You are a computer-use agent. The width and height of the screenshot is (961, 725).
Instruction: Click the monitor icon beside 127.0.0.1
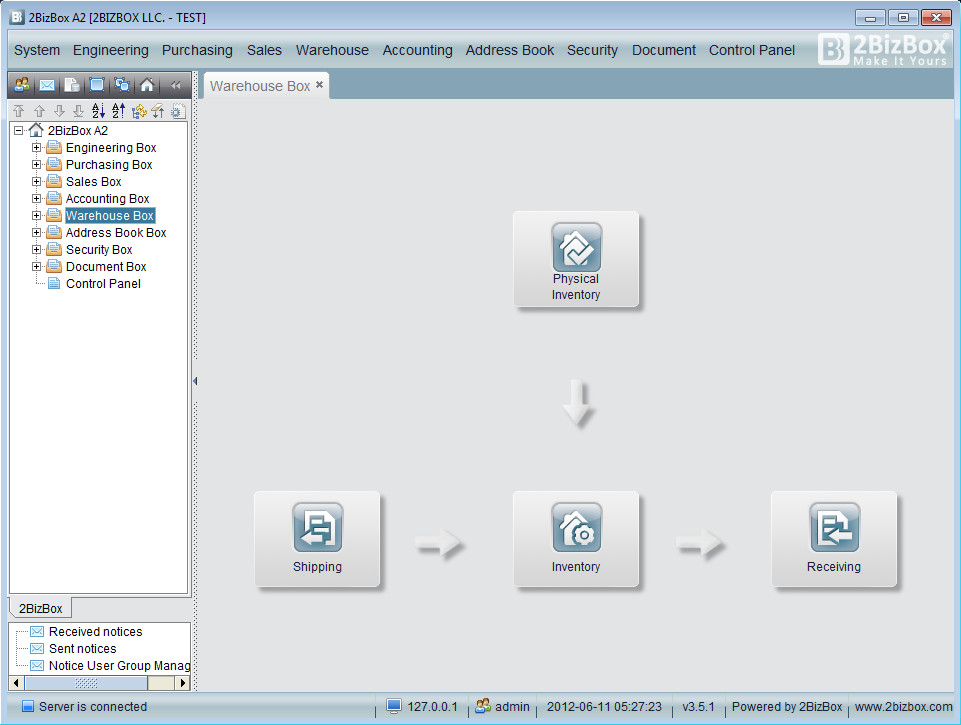[393, 706]
